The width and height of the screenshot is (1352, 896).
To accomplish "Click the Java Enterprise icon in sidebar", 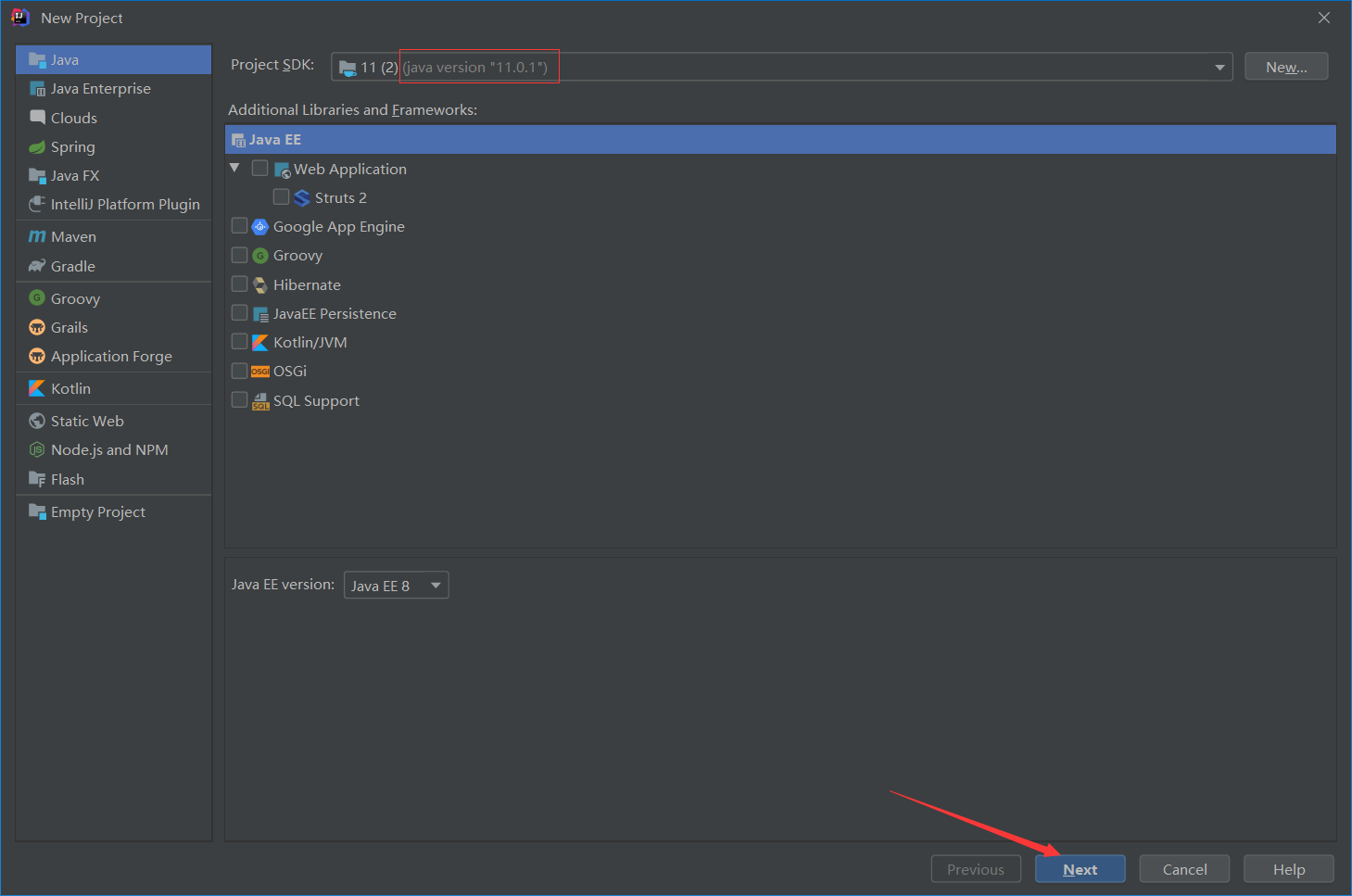I will pyautogui.click(x=37, y=89).
